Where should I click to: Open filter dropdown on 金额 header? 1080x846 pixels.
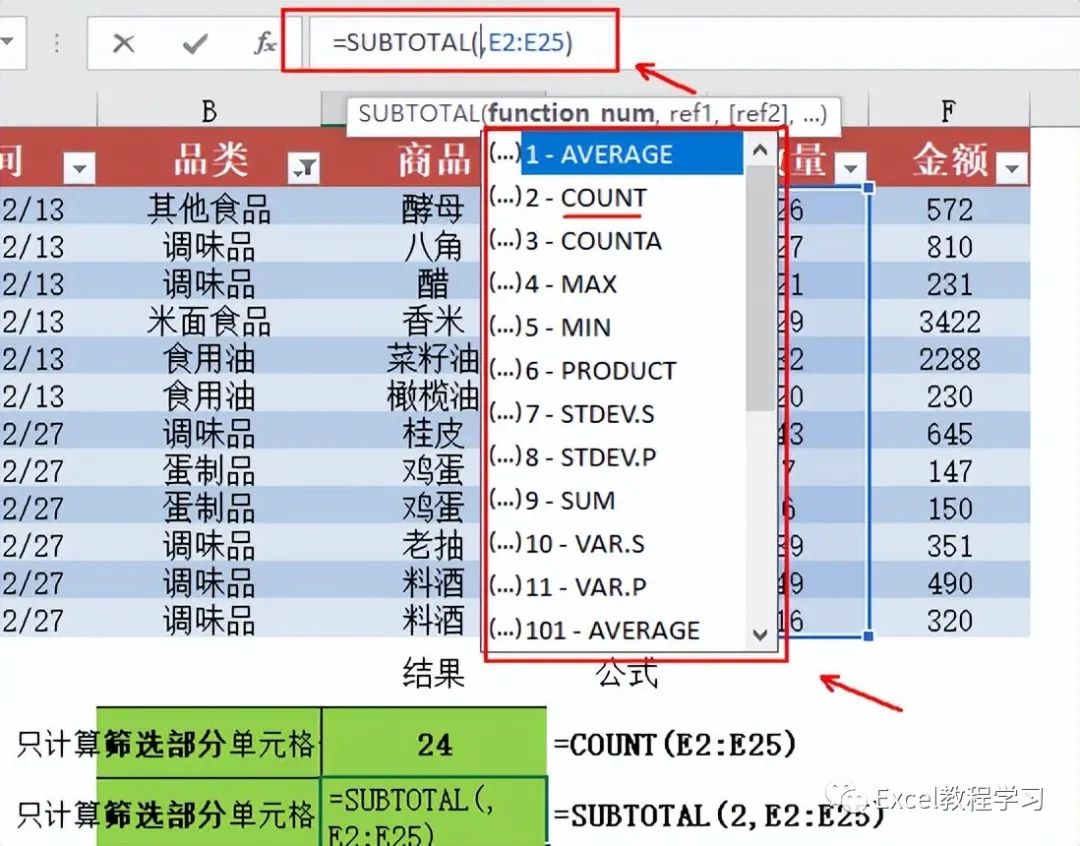(x=1012, y=167)
